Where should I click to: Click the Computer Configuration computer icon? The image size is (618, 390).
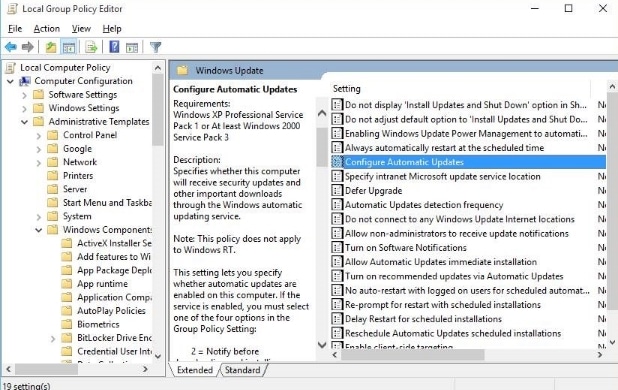pos(25,81)
